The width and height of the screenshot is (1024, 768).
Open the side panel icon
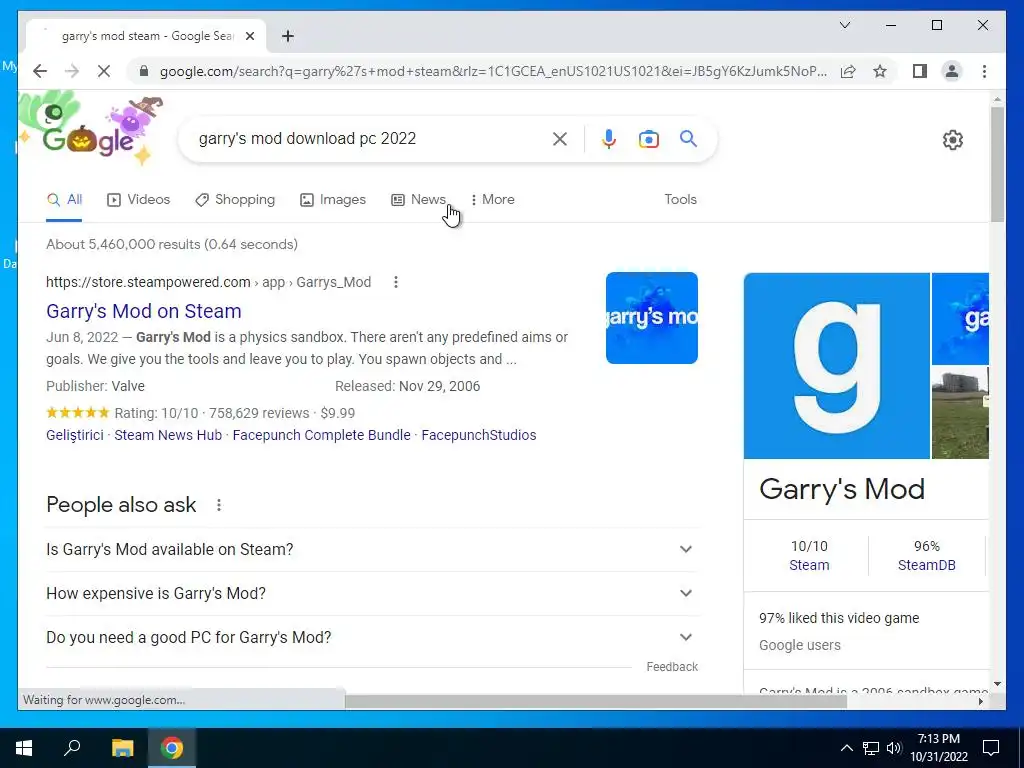[x=920, y=71]
